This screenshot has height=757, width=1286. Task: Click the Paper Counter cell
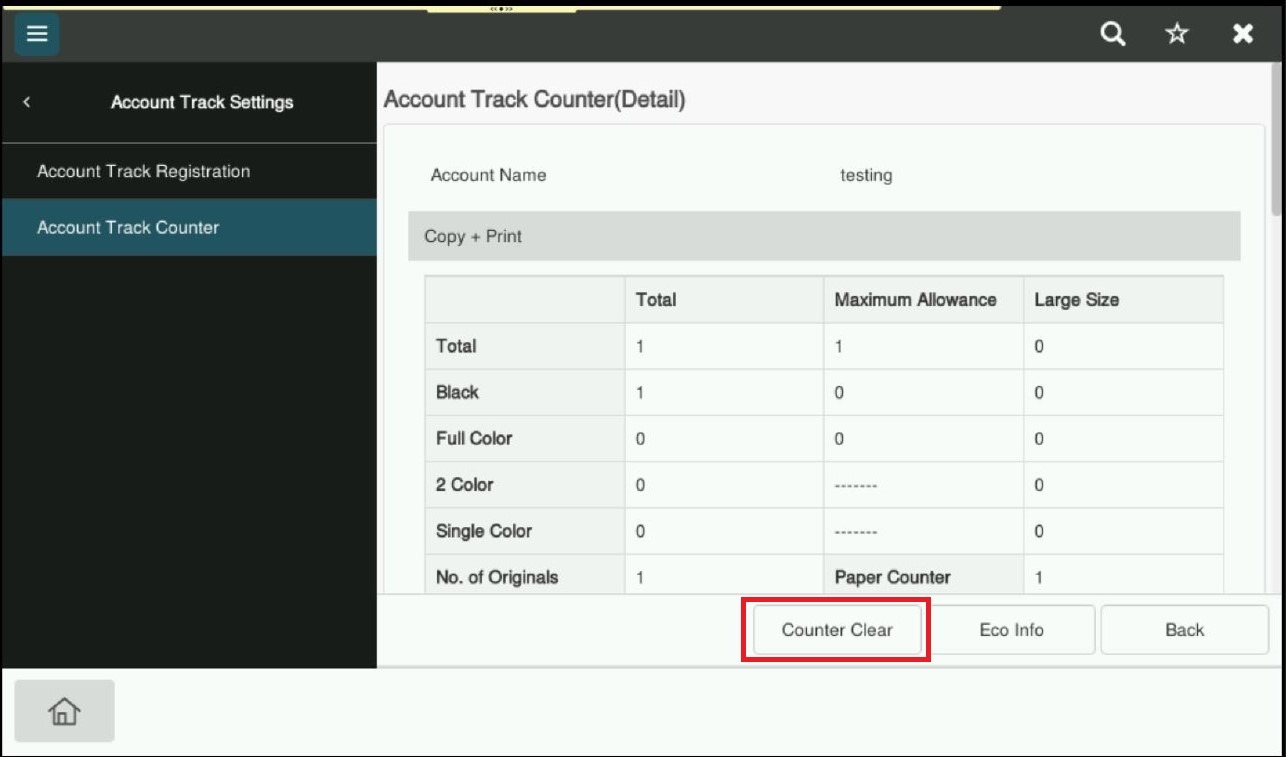pyautogui.click(x=892, y=577)
